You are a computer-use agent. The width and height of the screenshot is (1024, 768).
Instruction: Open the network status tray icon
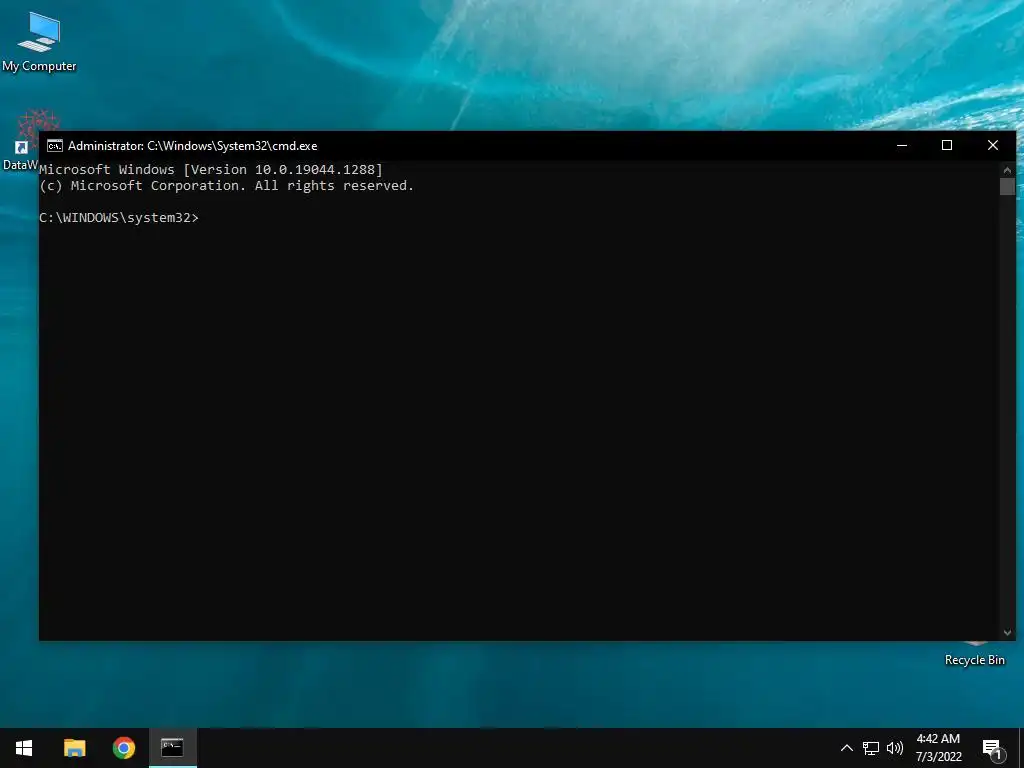[x=871, y=748]
